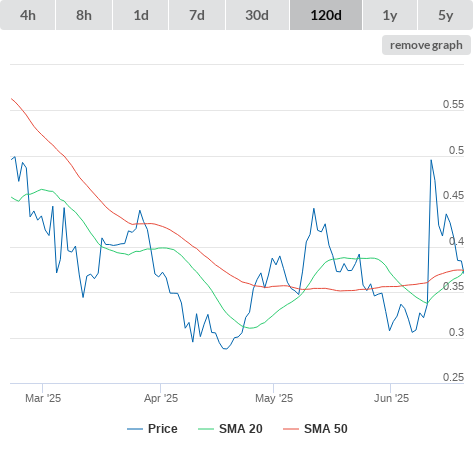Select the 4h time range tab
Image resolution: width=474 pixels, height=455 pixels.
point(27,15)
